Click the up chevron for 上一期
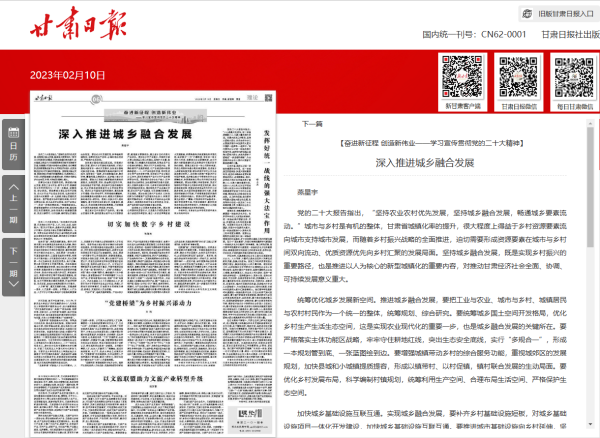600x438 pixels. tap(13, 187)
